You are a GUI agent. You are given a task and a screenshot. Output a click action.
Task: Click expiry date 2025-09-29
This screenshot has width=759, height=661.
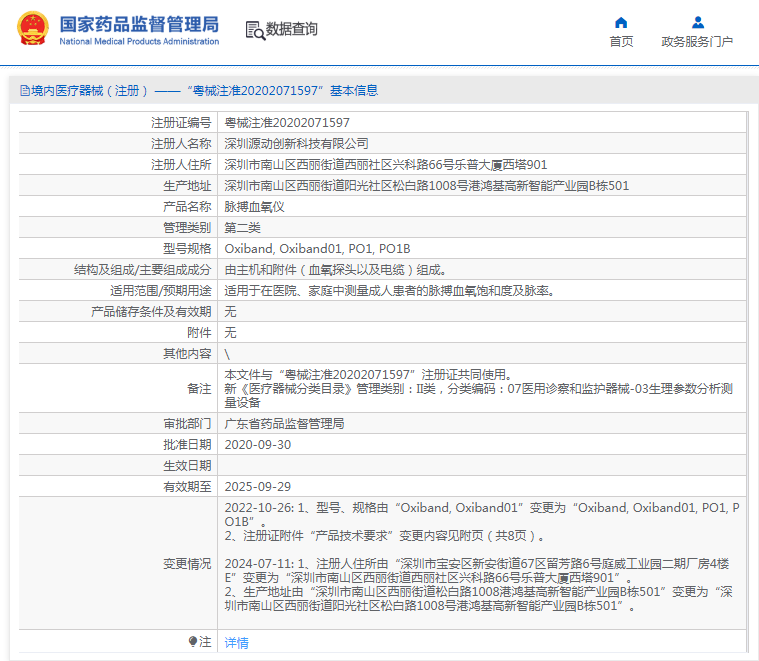pos(258,487)
